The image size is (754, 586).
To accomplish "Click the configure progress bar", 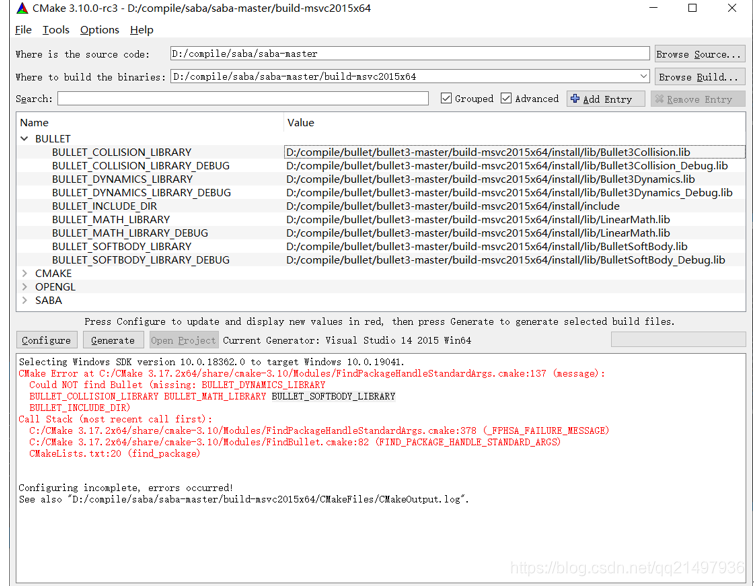I will (x=678, y=339).
